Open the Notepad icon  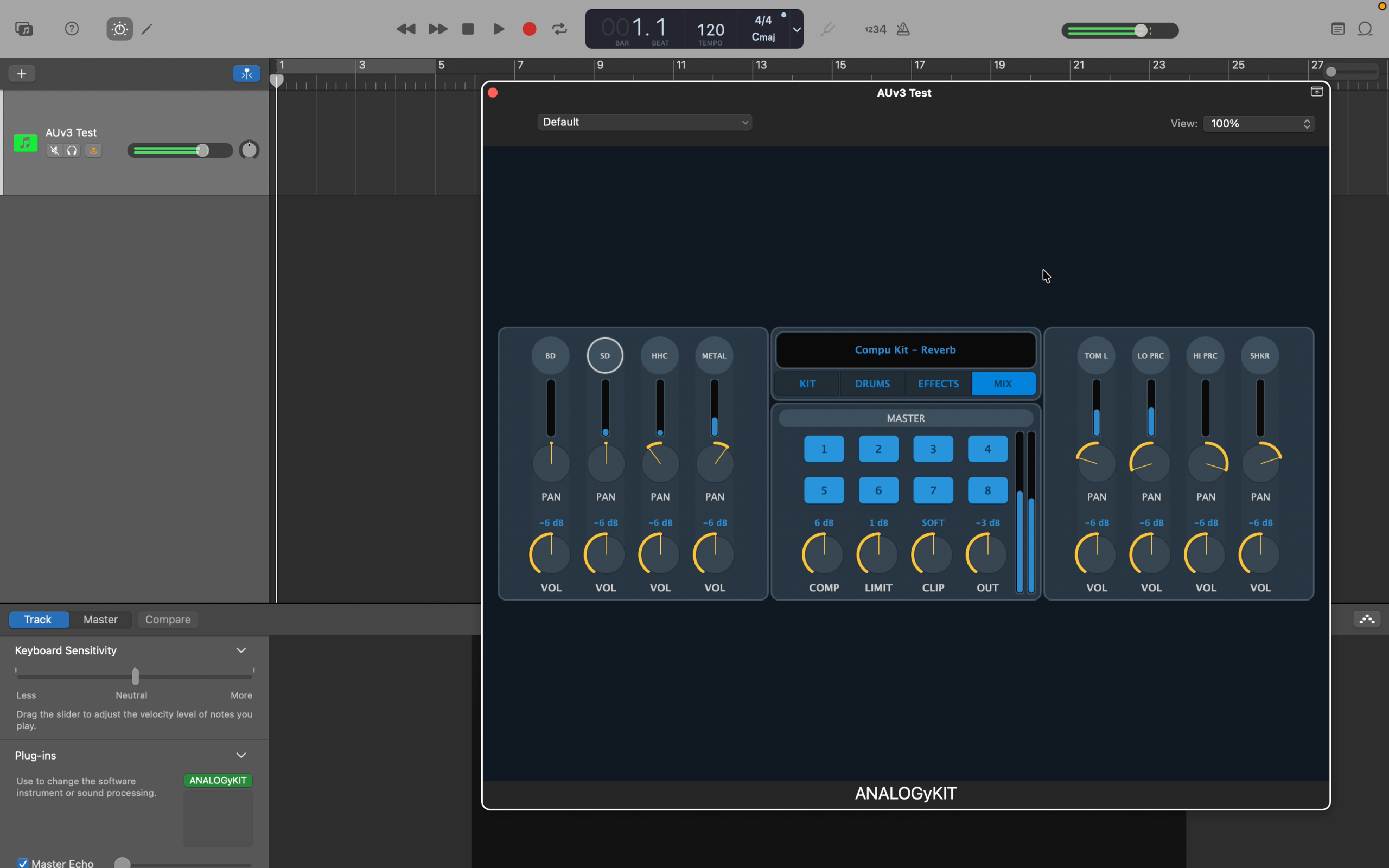click(1338, 29)
